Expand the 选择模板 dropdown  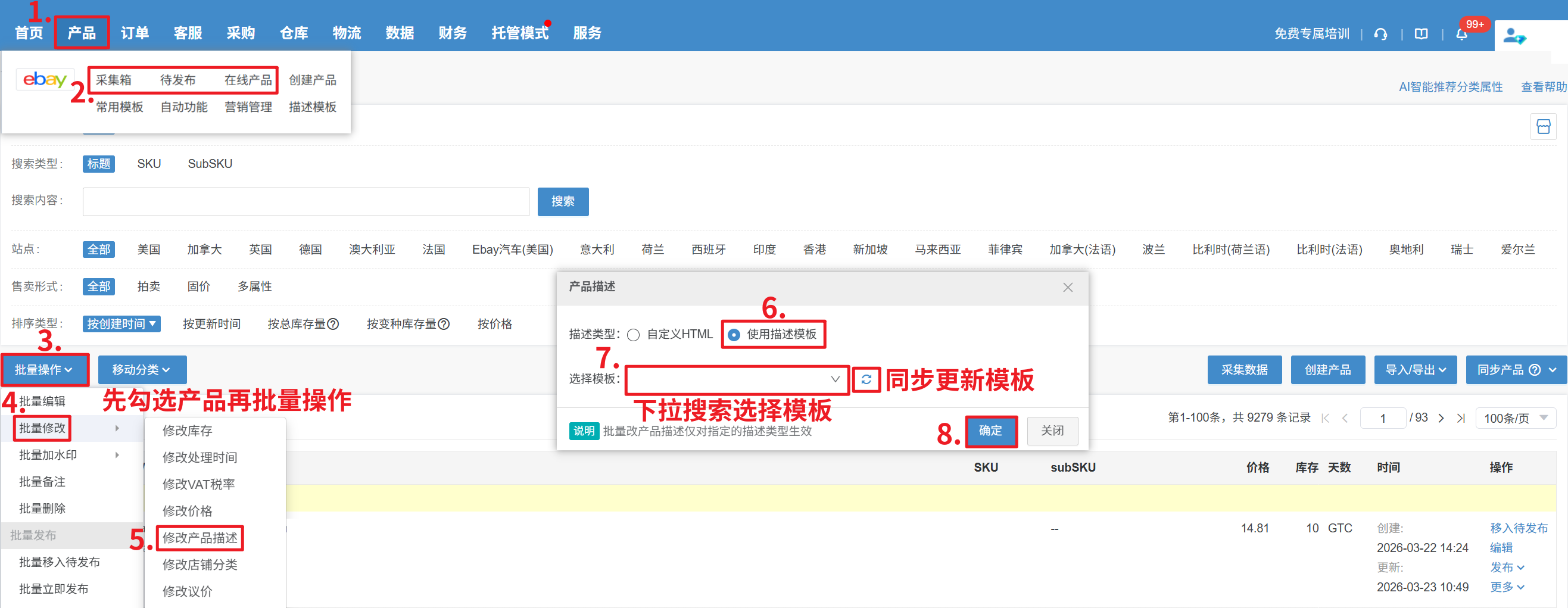tap(737, 380)
